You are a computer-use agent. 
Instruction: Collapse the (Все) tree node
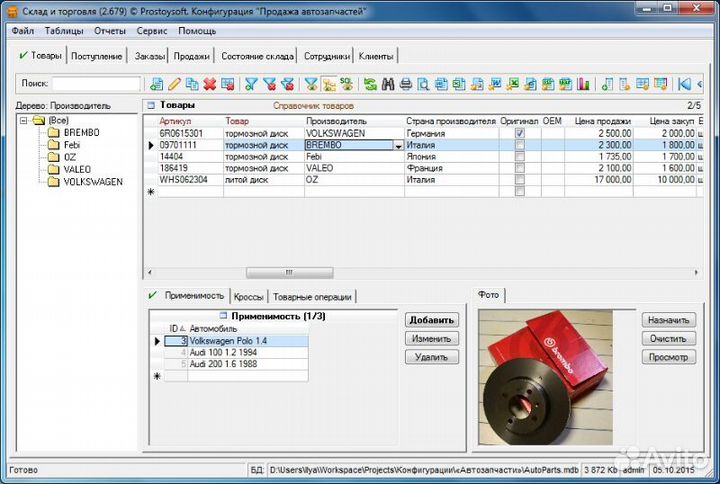click(24, 121)
